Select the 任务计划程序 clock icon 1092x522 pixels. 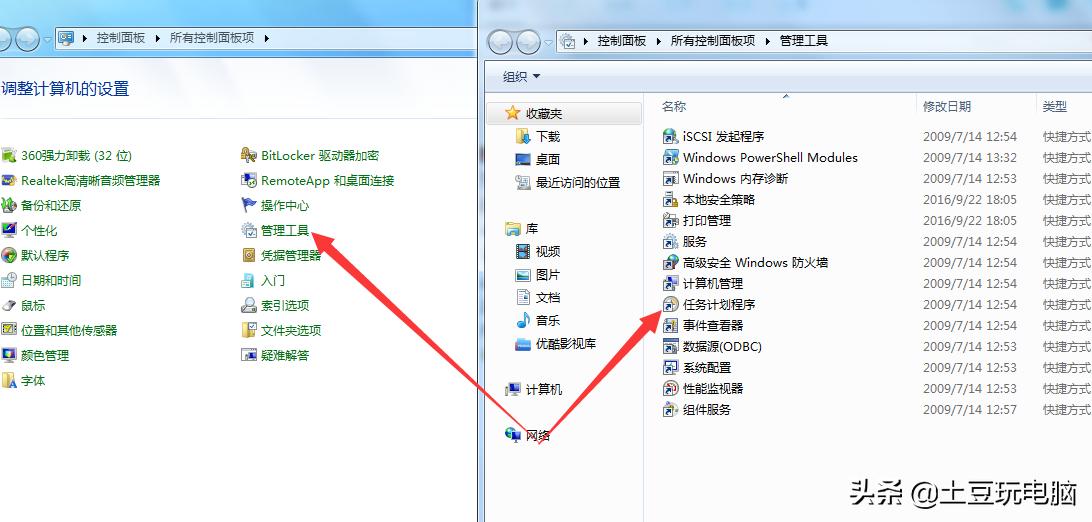tap(670, 304)
